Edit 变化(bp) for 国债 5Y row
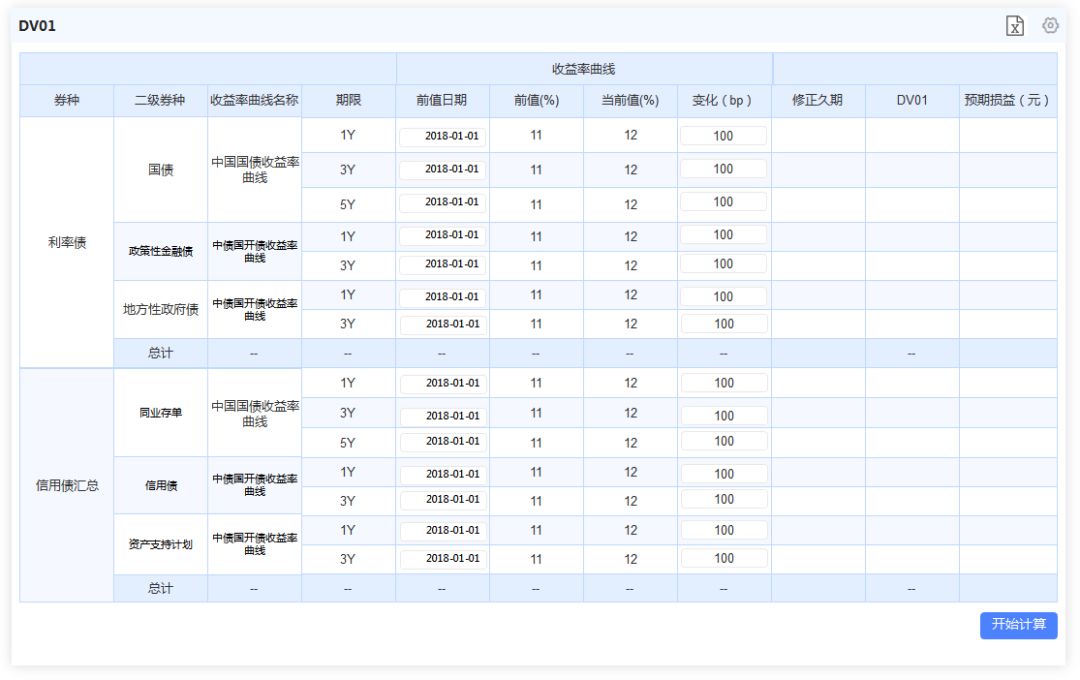 click(x=723, y=202)
